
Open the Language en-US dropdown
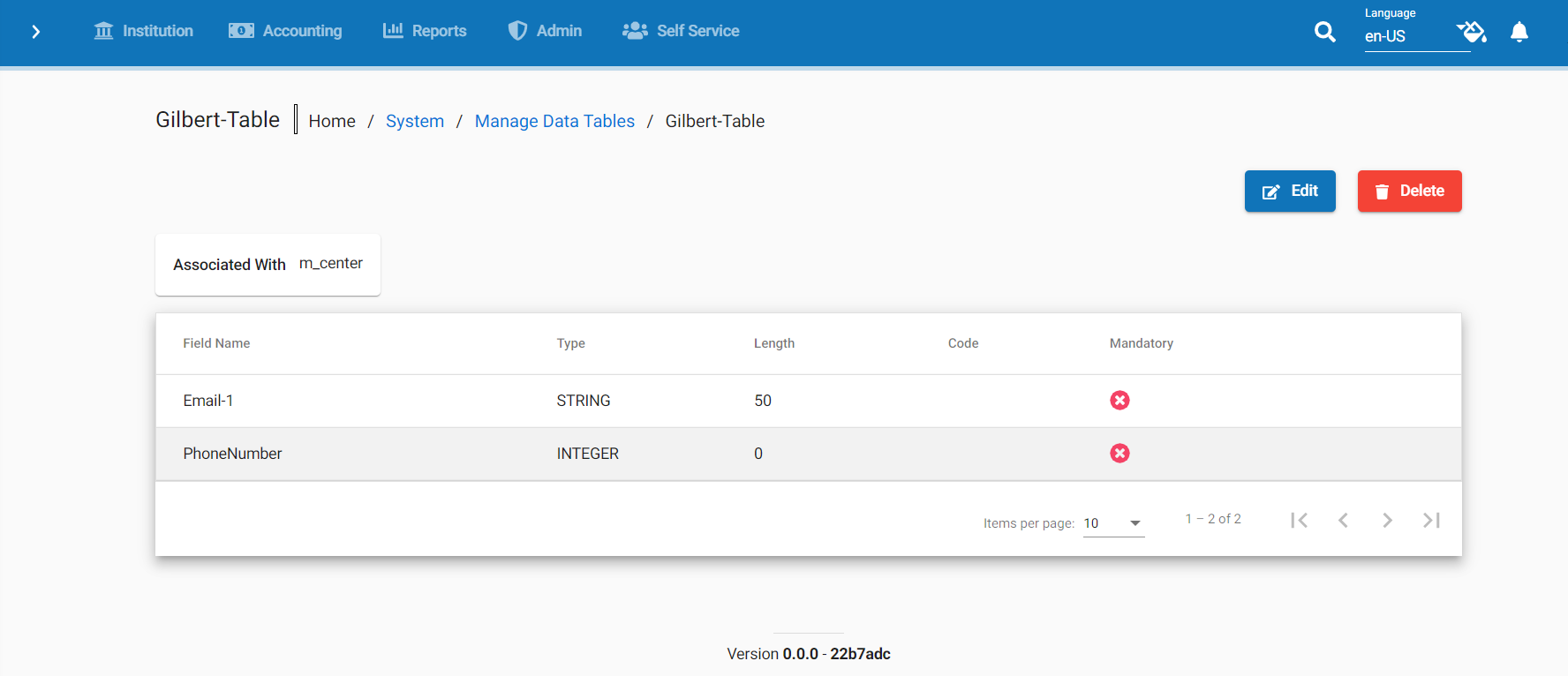click(1417, 36)
